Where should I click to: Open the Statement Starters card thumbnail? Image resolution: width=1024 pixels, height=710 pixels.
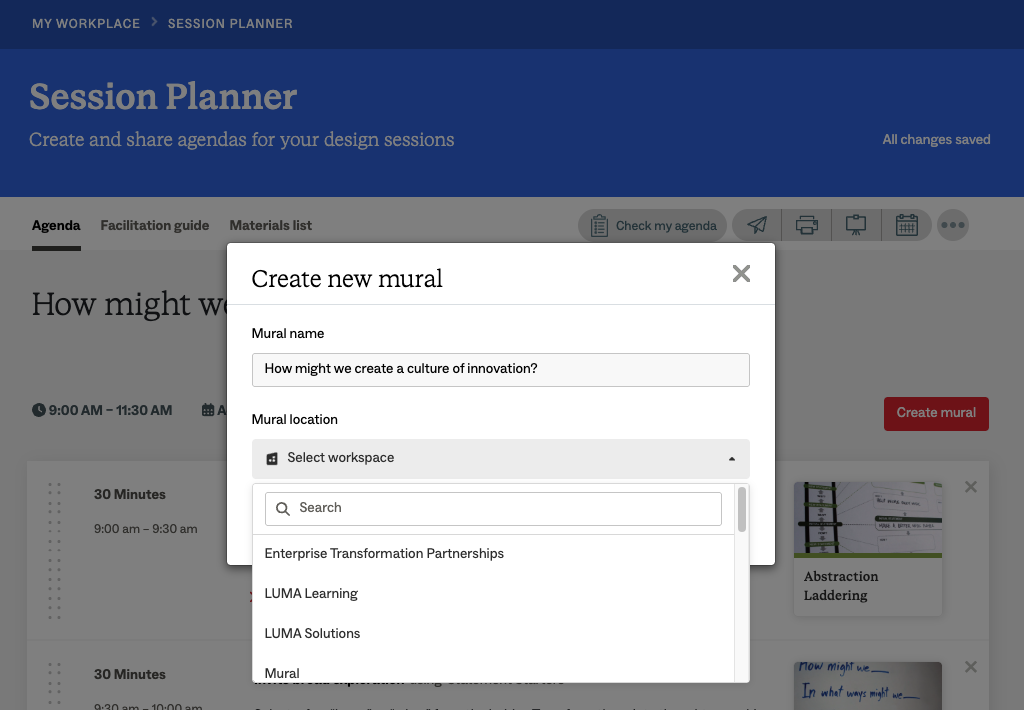pyautogui.click(x=868, y=686)
